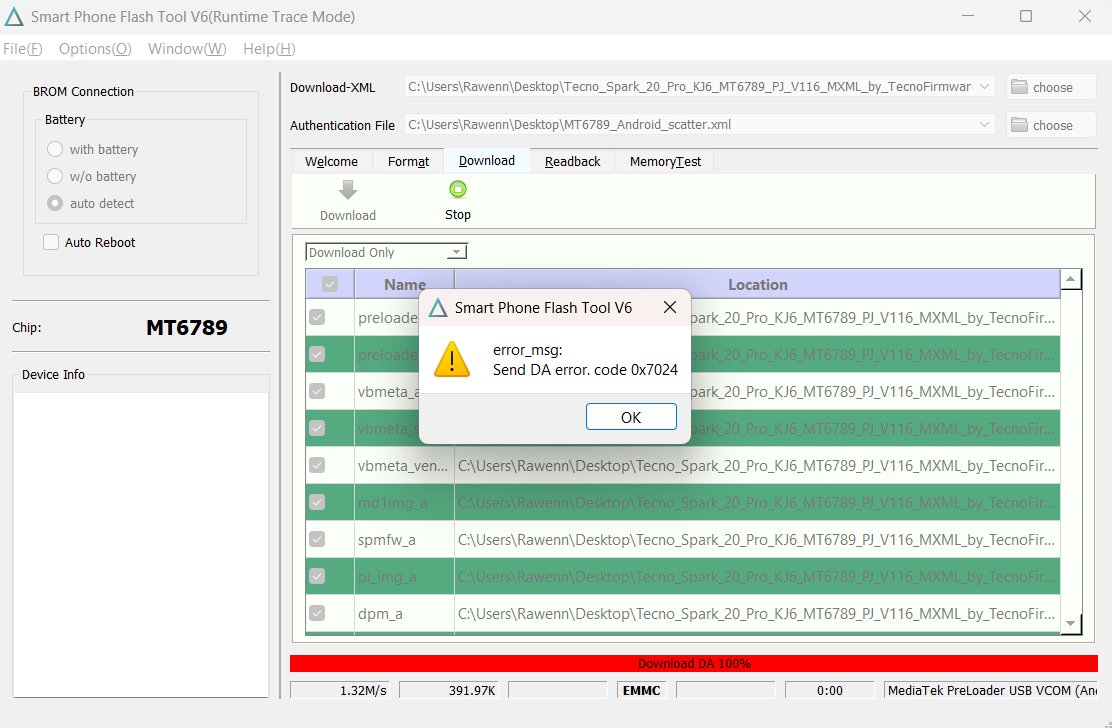Screen dimensions: 1112x728
Task: Click the Device Info text area
Action: click(141, 544)
